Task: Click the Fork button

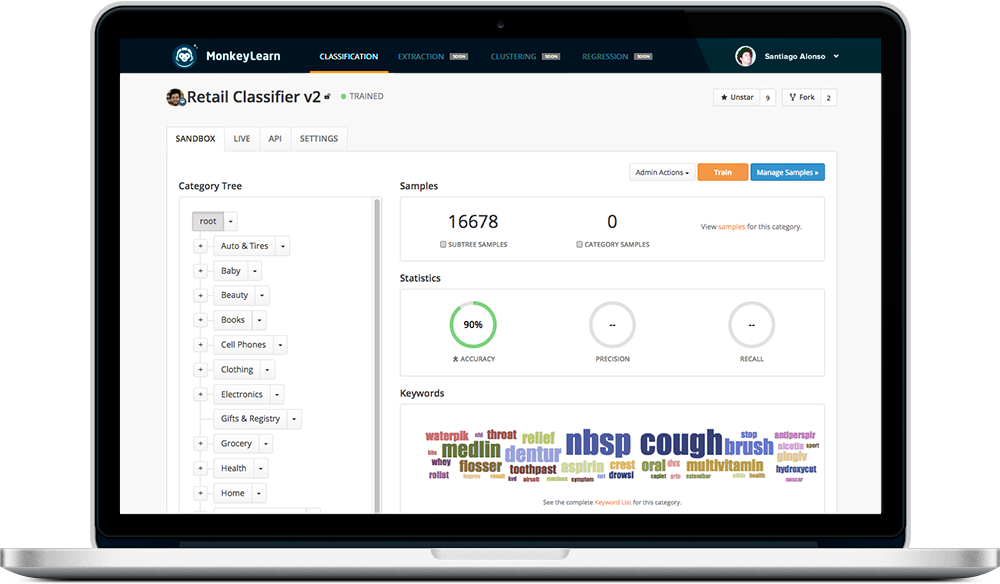Action: point(802,98)
